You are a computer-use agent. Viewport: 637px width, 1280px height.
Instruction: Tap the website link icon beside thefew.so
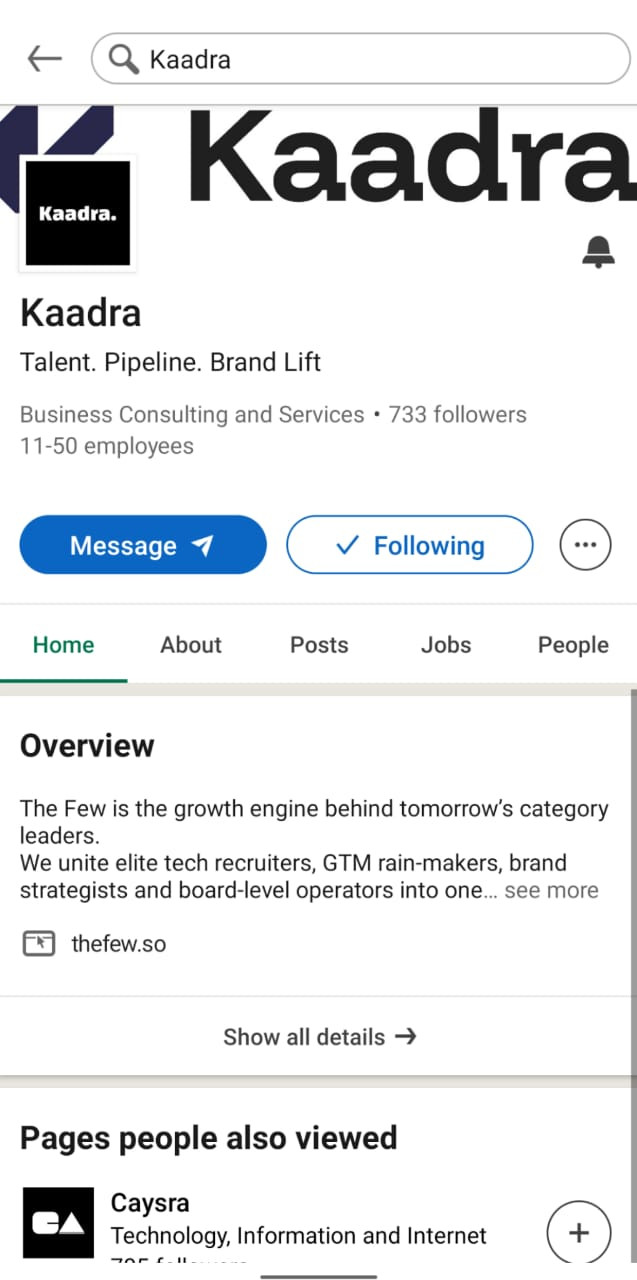pos(38,943)
